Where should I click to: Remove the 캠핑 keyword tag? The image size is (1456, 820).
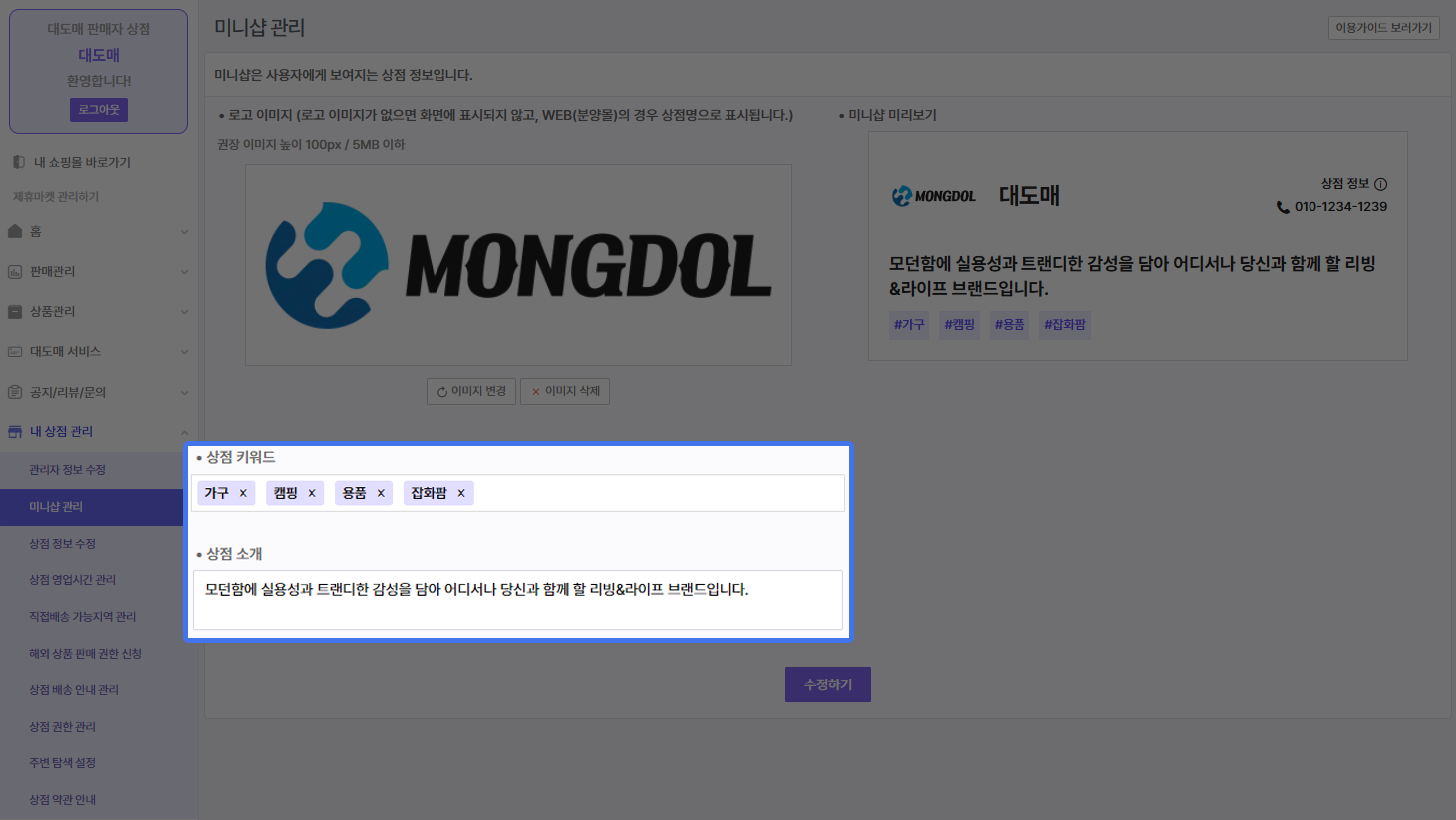(312, 493)
